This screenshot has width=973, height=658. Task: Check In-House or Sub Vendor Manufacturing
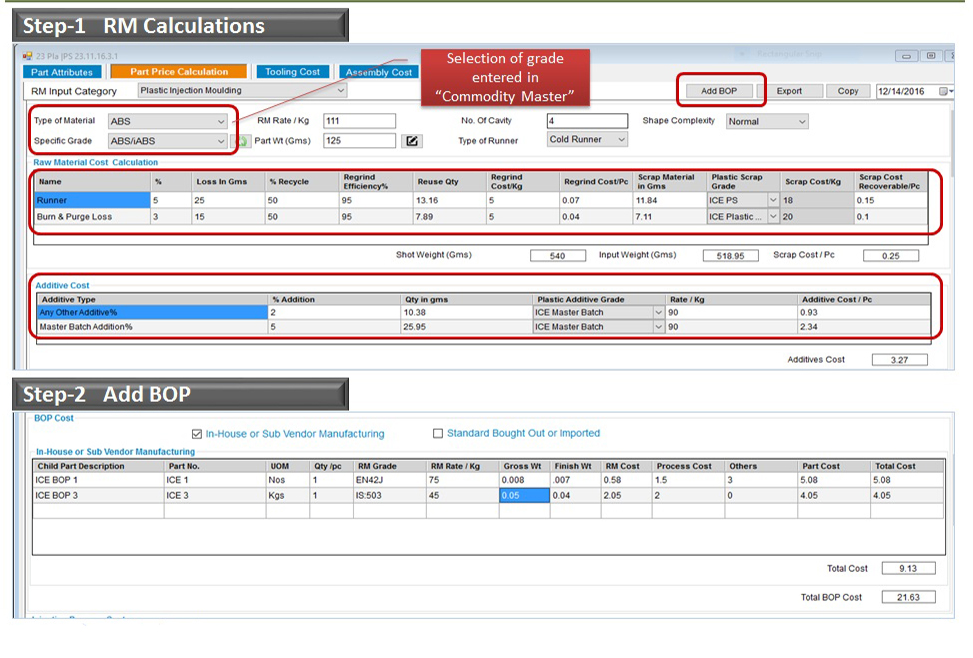(x=197, y=434)
